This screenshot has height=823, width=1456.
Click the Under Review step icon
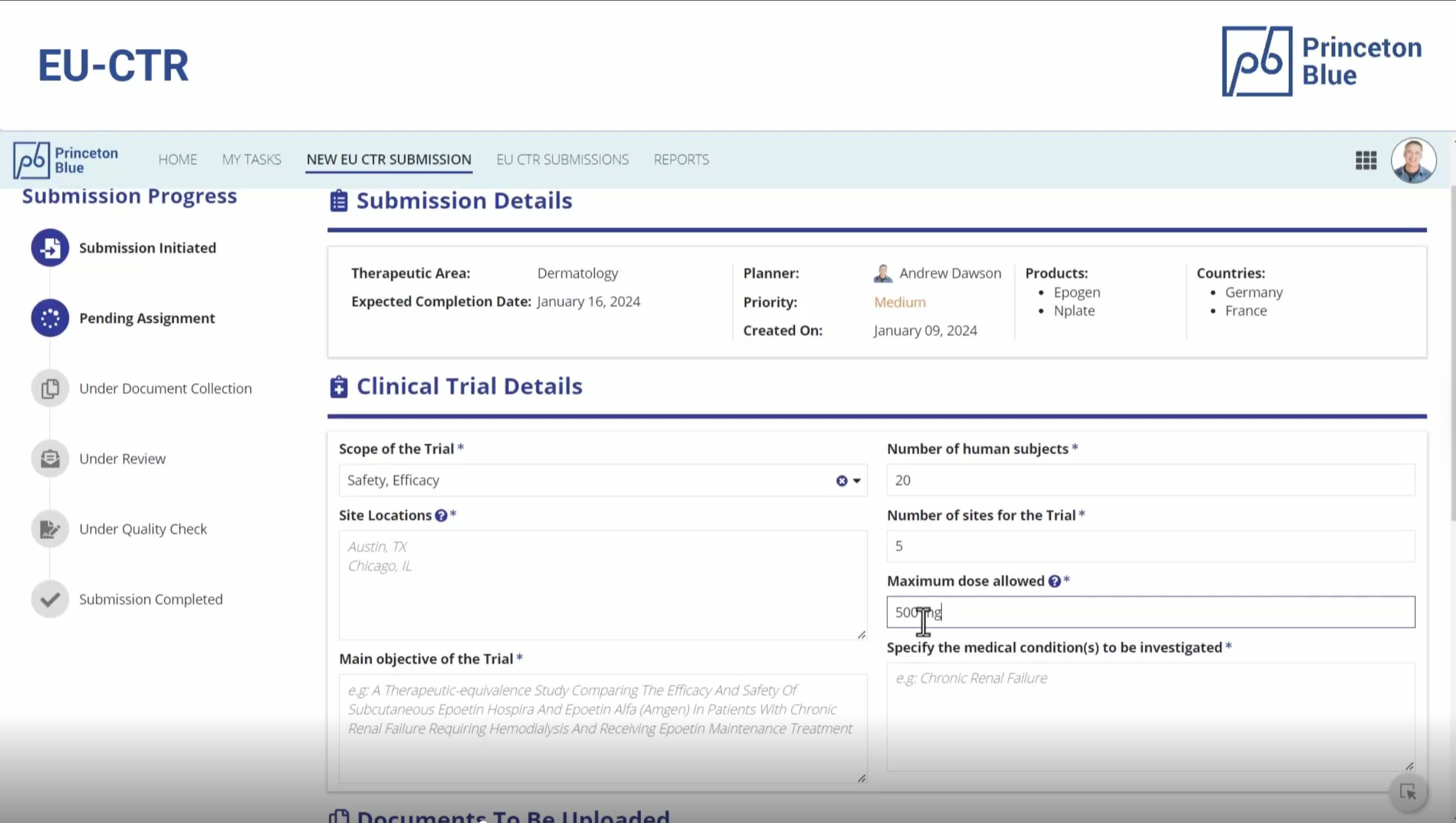50,458
